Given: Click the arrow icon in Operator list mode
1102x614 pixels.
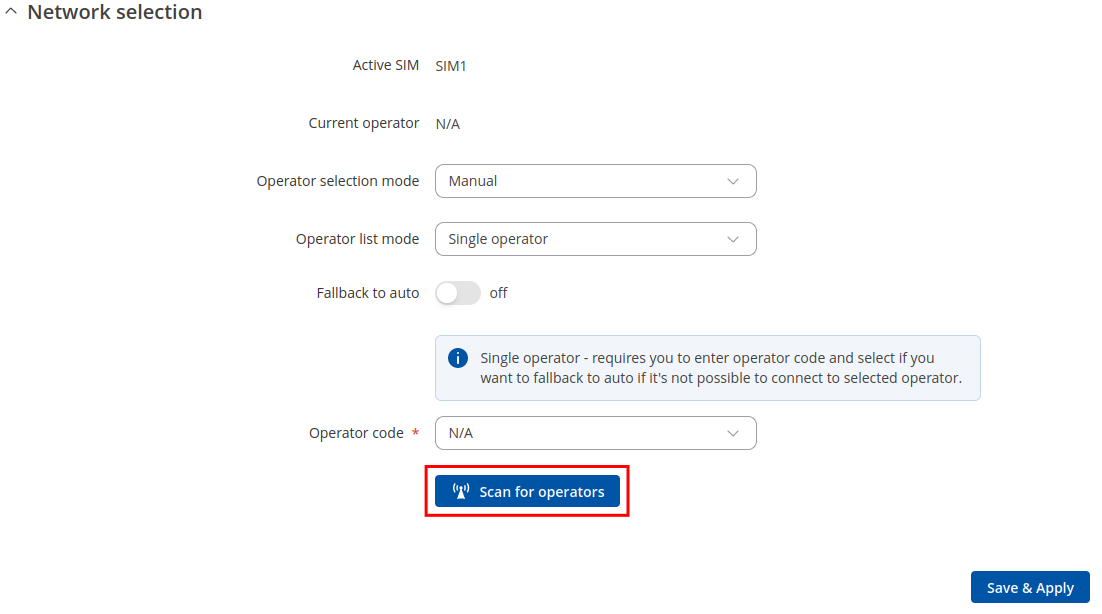Looking at the screenshot, I should [733, 239].
